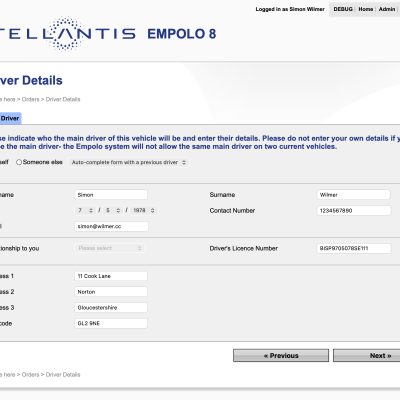The height and width of the screenshot is (400, 400).
Task: Open the birth month stepper dropdown
Action: (x=113, y=210)
